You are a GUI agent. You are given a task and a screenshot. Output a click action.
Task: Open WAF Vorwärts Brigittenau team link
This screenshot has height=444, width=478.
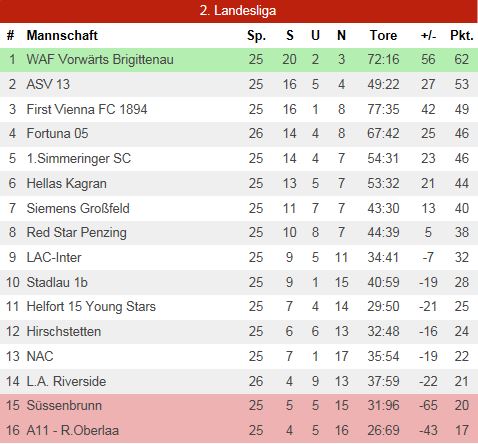100,59
